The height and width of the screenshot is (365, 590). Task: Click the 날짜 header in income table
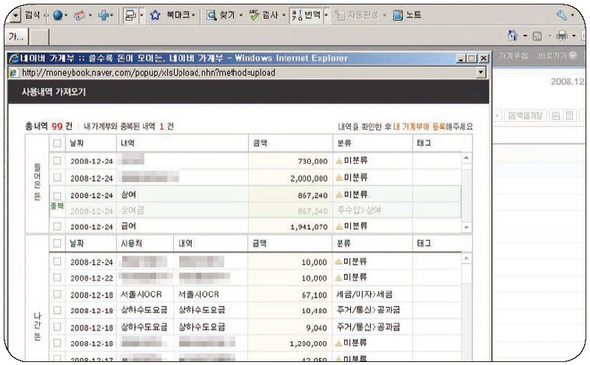[x=76, y=143]
